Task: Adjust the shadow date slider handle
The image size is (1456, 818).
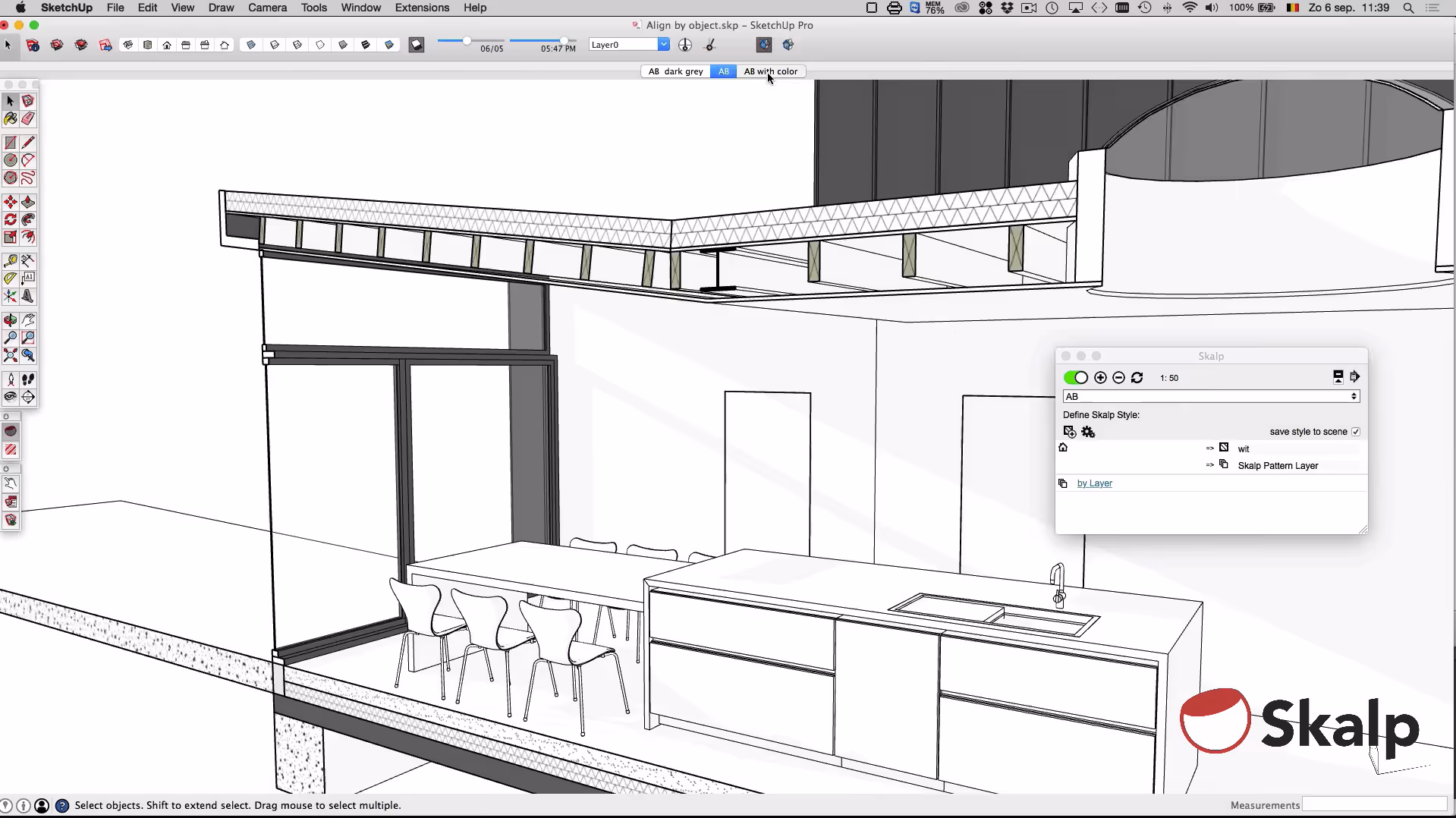Action: click(x=467, y=41)
